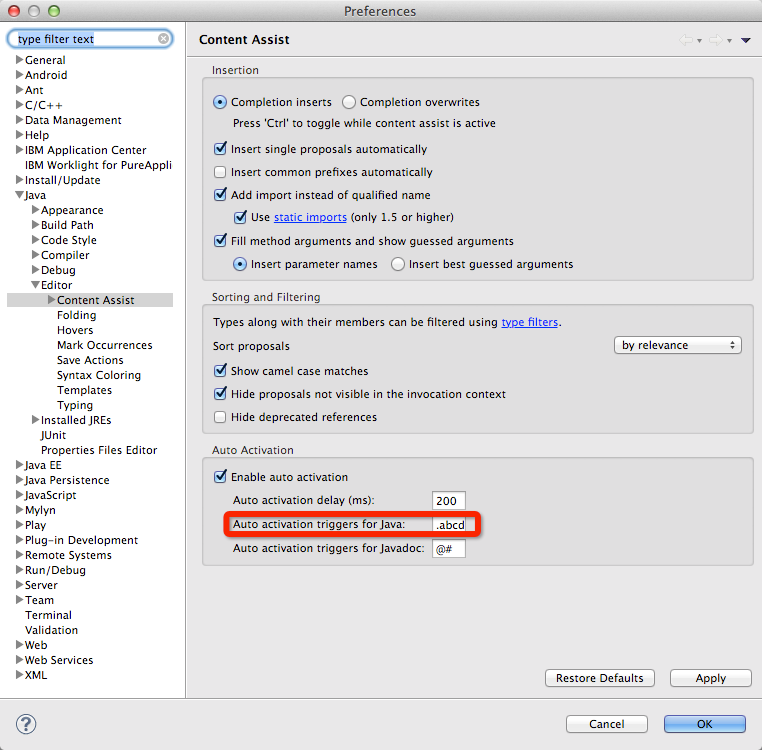Click the back navigation arrow icon

pos(685,40)
